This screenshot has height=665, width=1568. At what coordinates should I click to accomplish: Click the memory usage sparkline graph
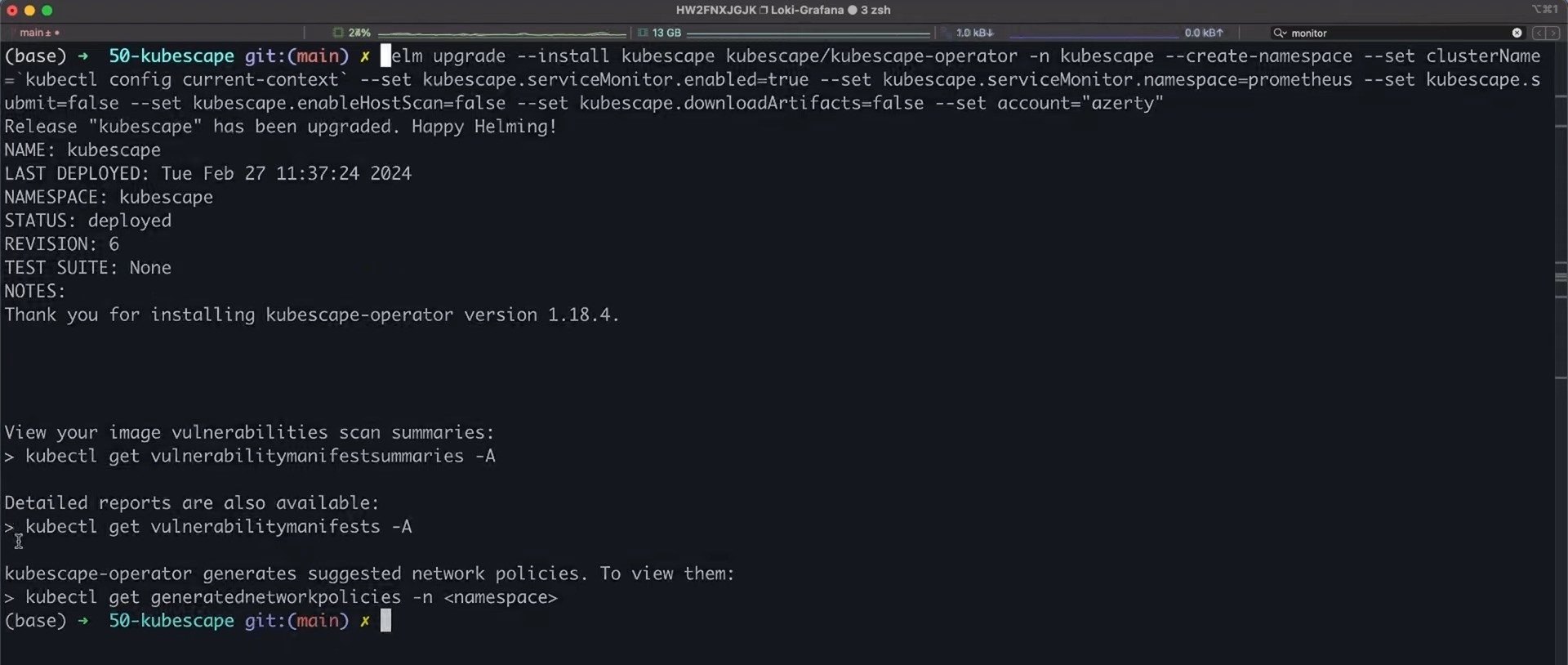808,33
